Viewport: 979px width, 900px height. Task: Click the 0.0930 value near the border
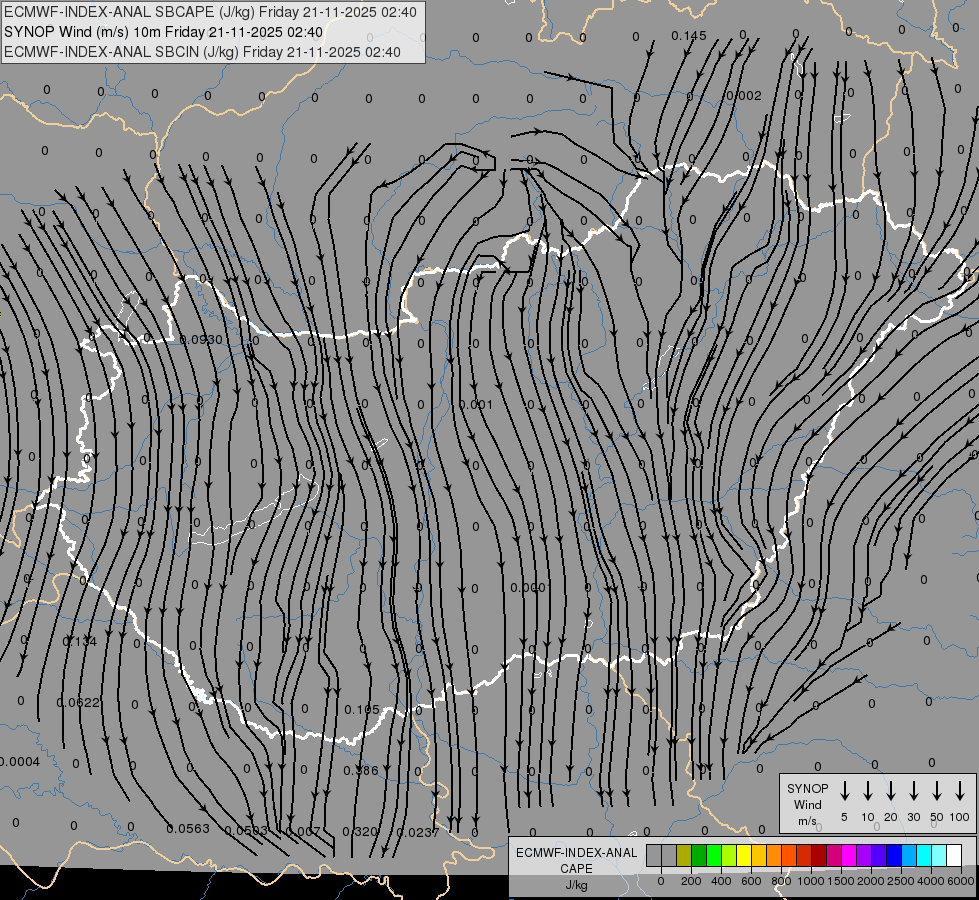click(201, 340)
